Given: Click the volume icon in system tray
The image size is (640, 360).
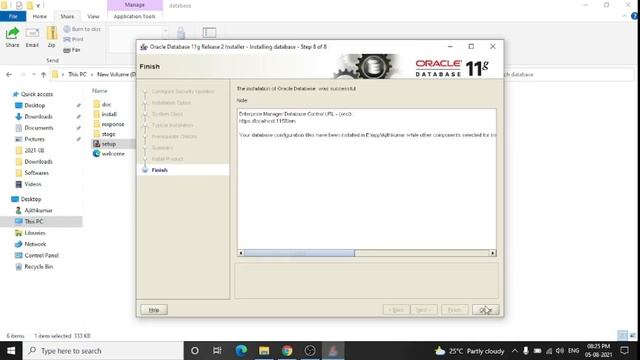Looking at the screenshot, I should click(560, 351).
